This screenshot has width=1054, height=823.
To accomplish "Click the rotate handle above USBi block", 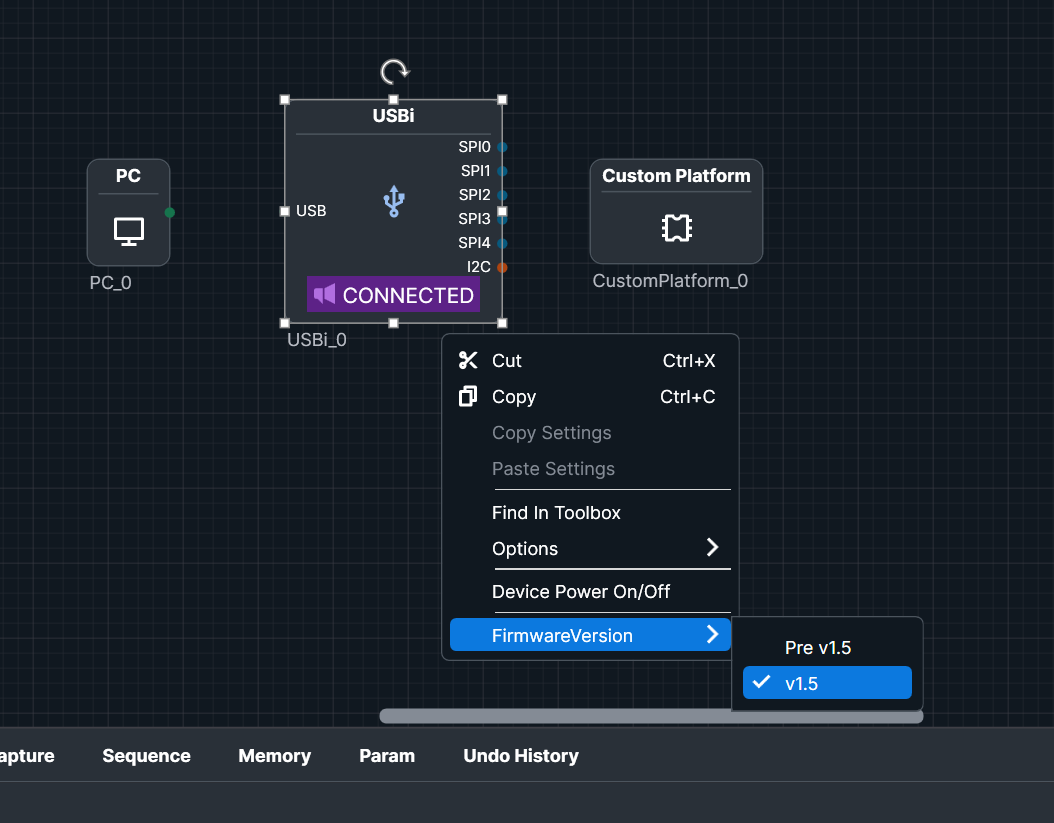I will pos(395,71).
